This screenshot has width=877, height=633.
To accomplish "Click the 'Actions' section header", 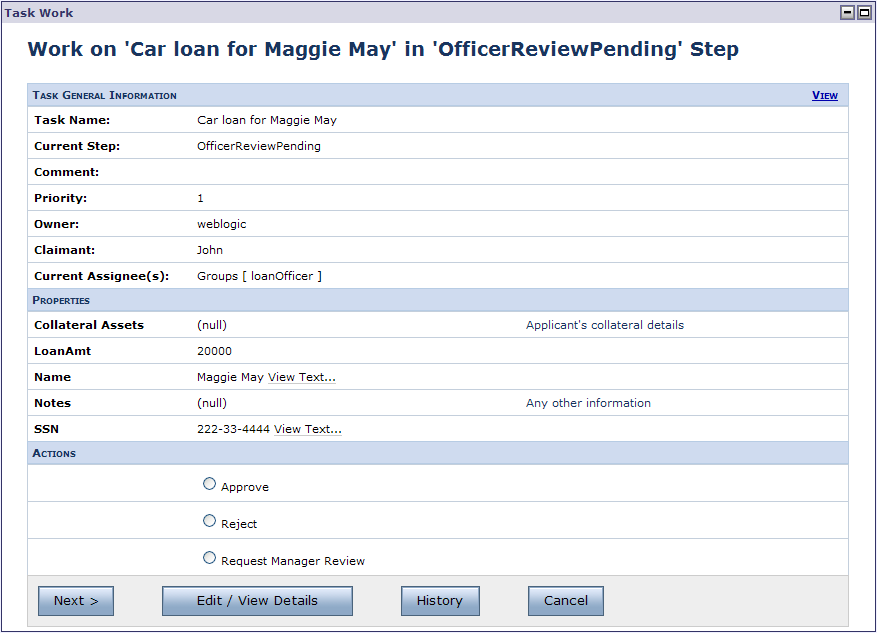I will click(54, 454).
